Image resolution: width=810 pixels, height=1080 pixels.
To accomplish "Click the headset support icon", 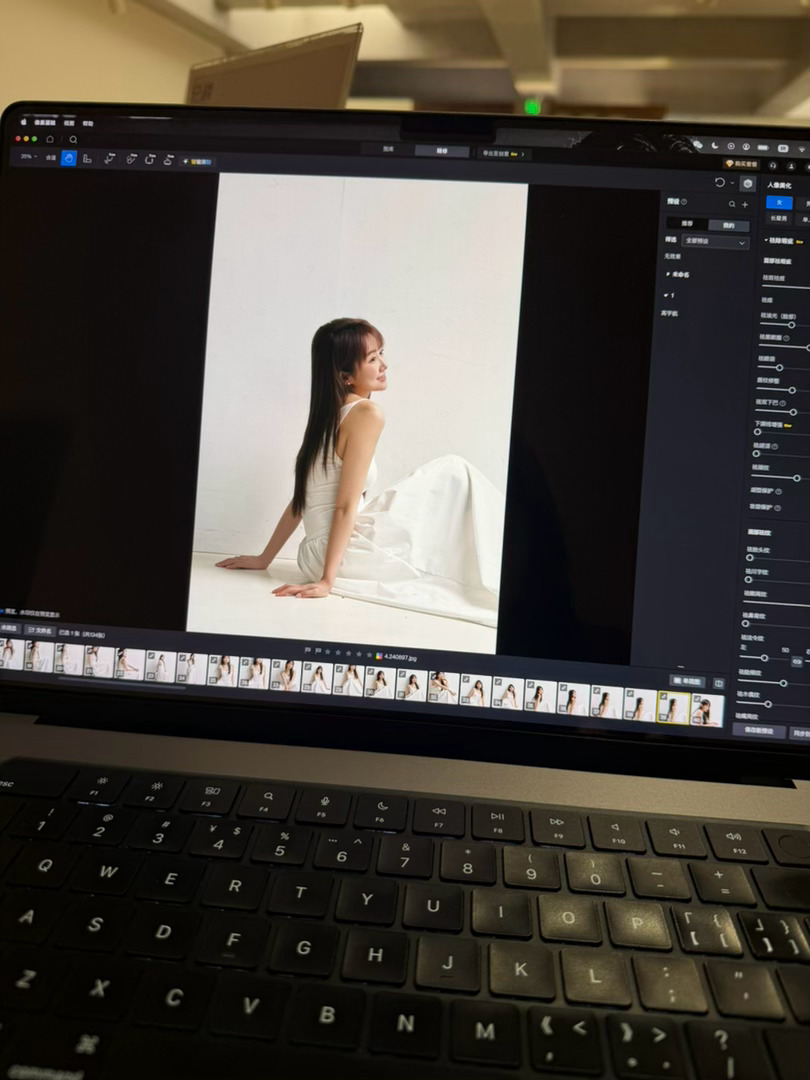I will click(773, 165).
